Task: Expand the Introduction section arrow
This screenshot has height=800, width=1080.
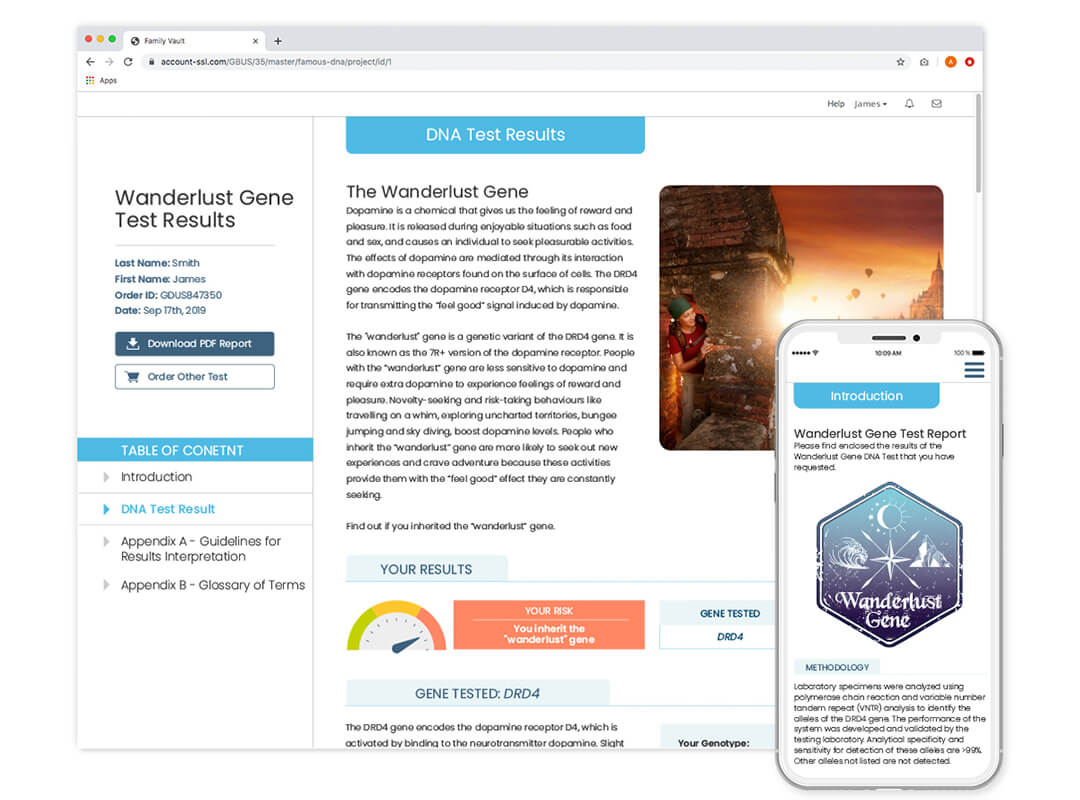Action: (106, 477)
